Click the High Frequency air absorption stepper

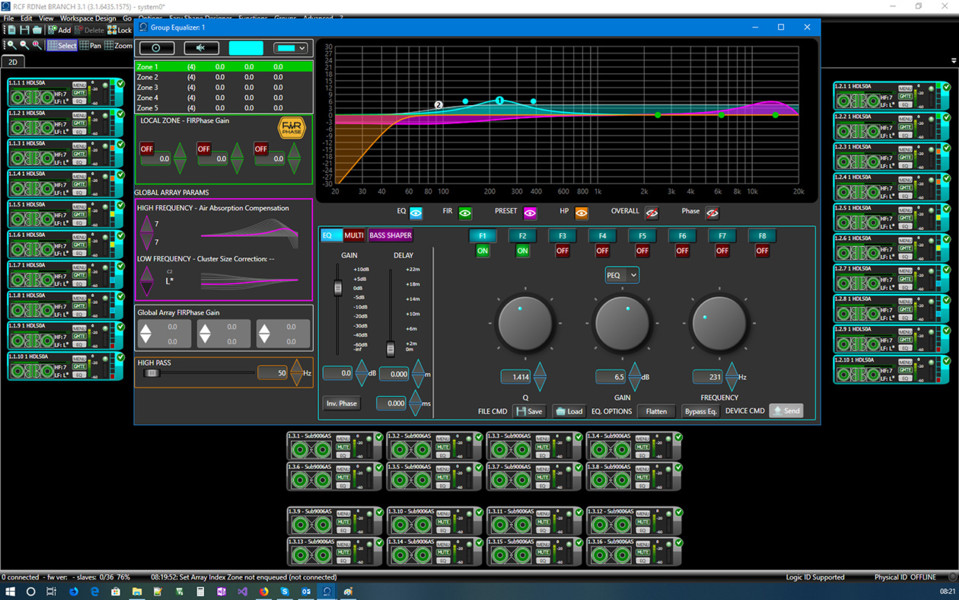click(147, 232)
